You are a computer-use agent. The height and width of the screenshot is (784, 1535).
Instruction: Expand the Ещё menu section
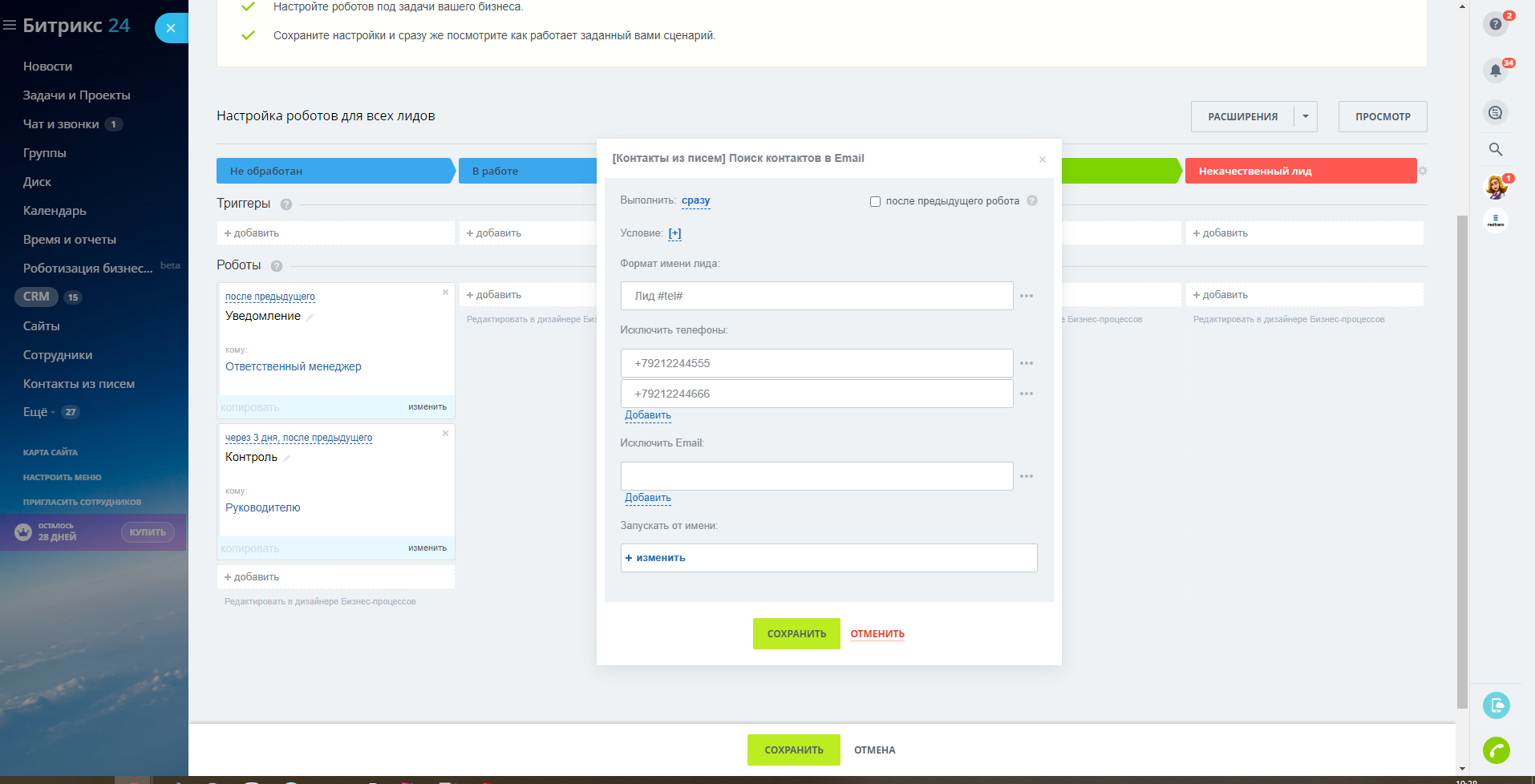pyautogui.click(x=39, y=412)
